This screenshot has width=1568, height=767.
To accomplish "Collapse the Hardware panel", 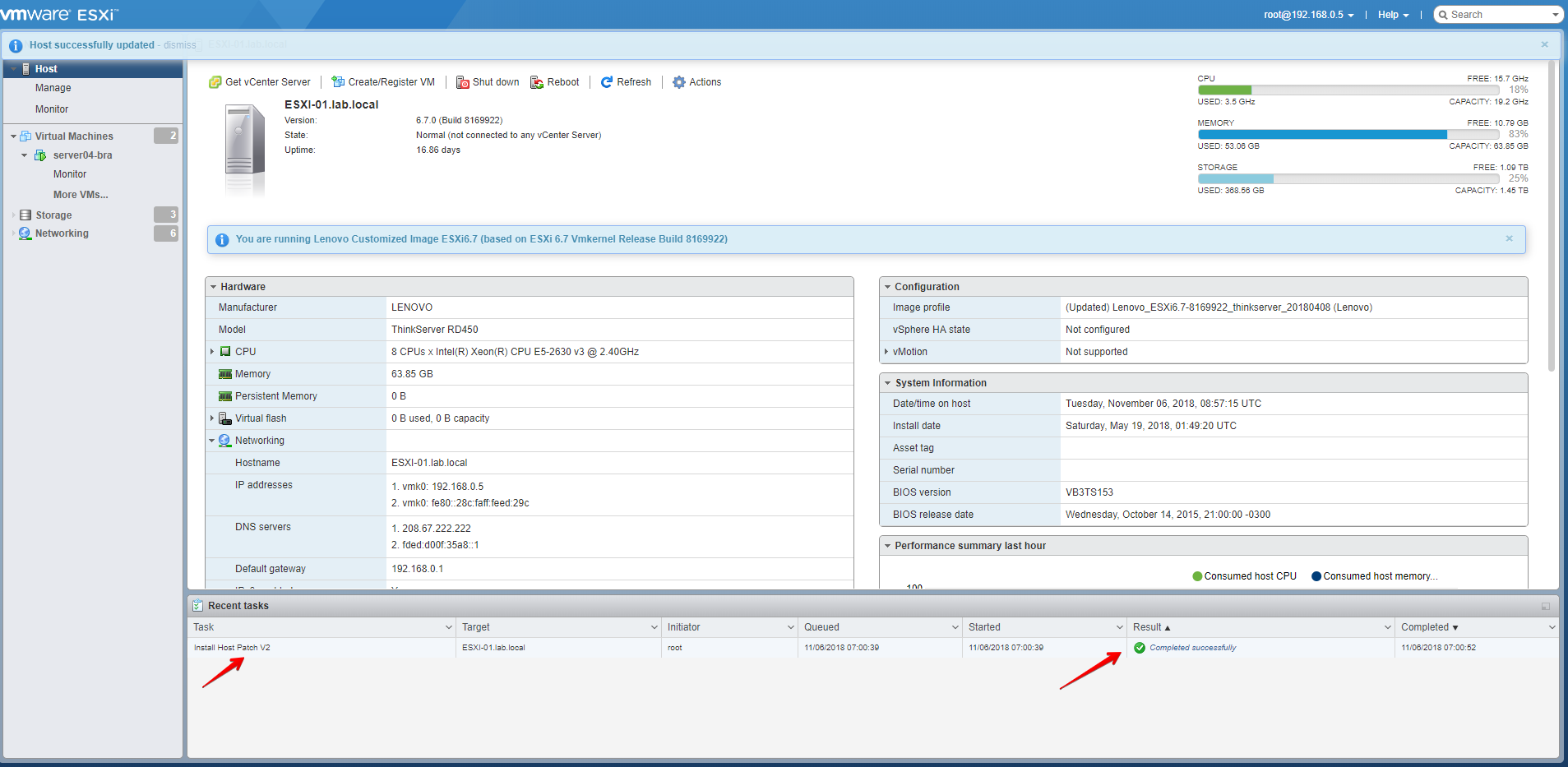I will 214,287.
